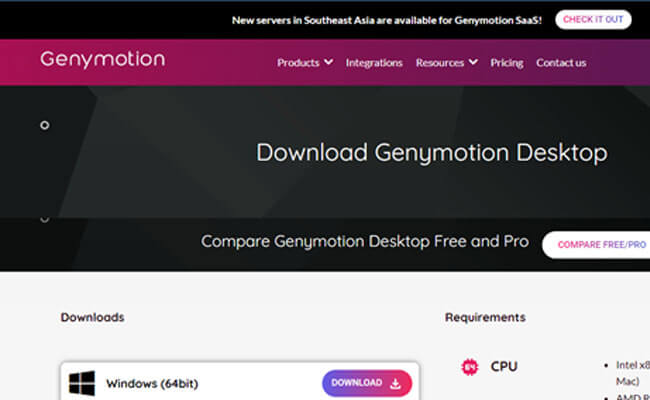650x400 pixels.
Task: Open the Resources menu
Action: [440, 63]
